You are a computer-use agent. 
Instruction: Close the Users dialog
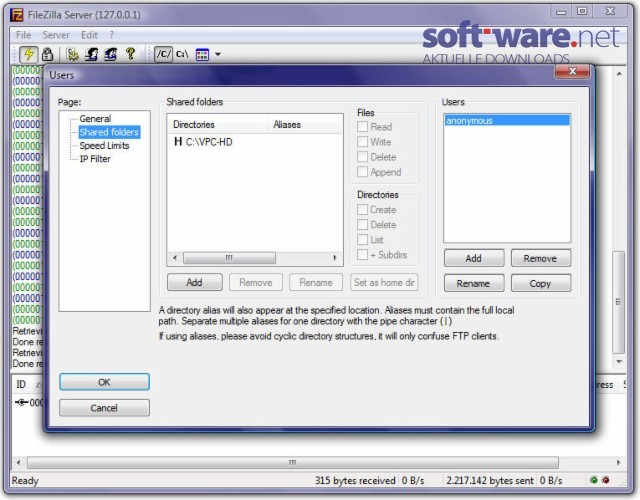click(572, 72)
